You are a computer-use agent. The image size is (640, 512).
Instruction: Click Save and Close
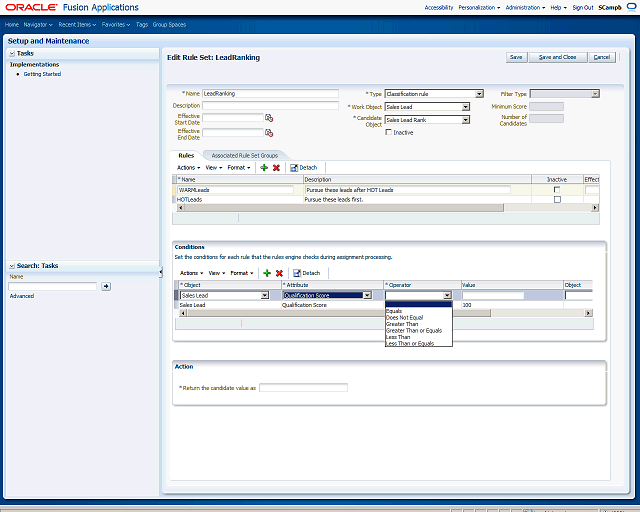coord(558,57)
